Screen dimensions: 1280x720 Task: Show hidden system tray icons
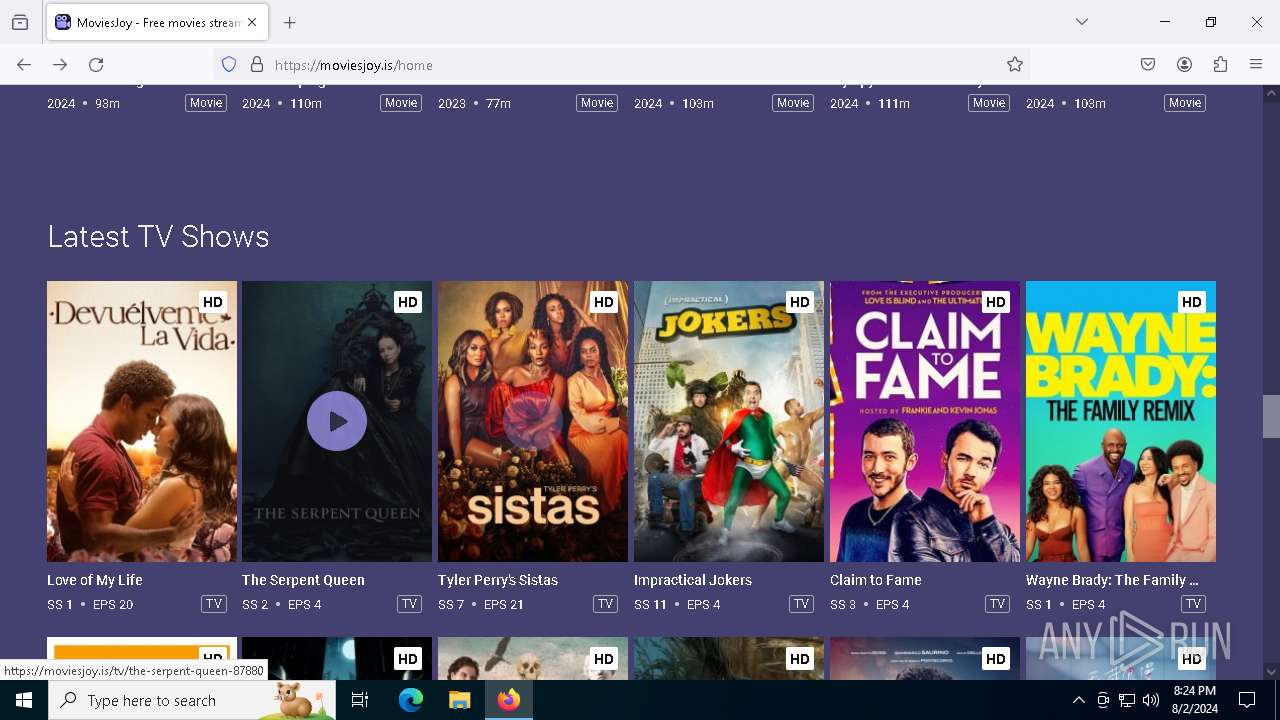tap(1078, 700)
